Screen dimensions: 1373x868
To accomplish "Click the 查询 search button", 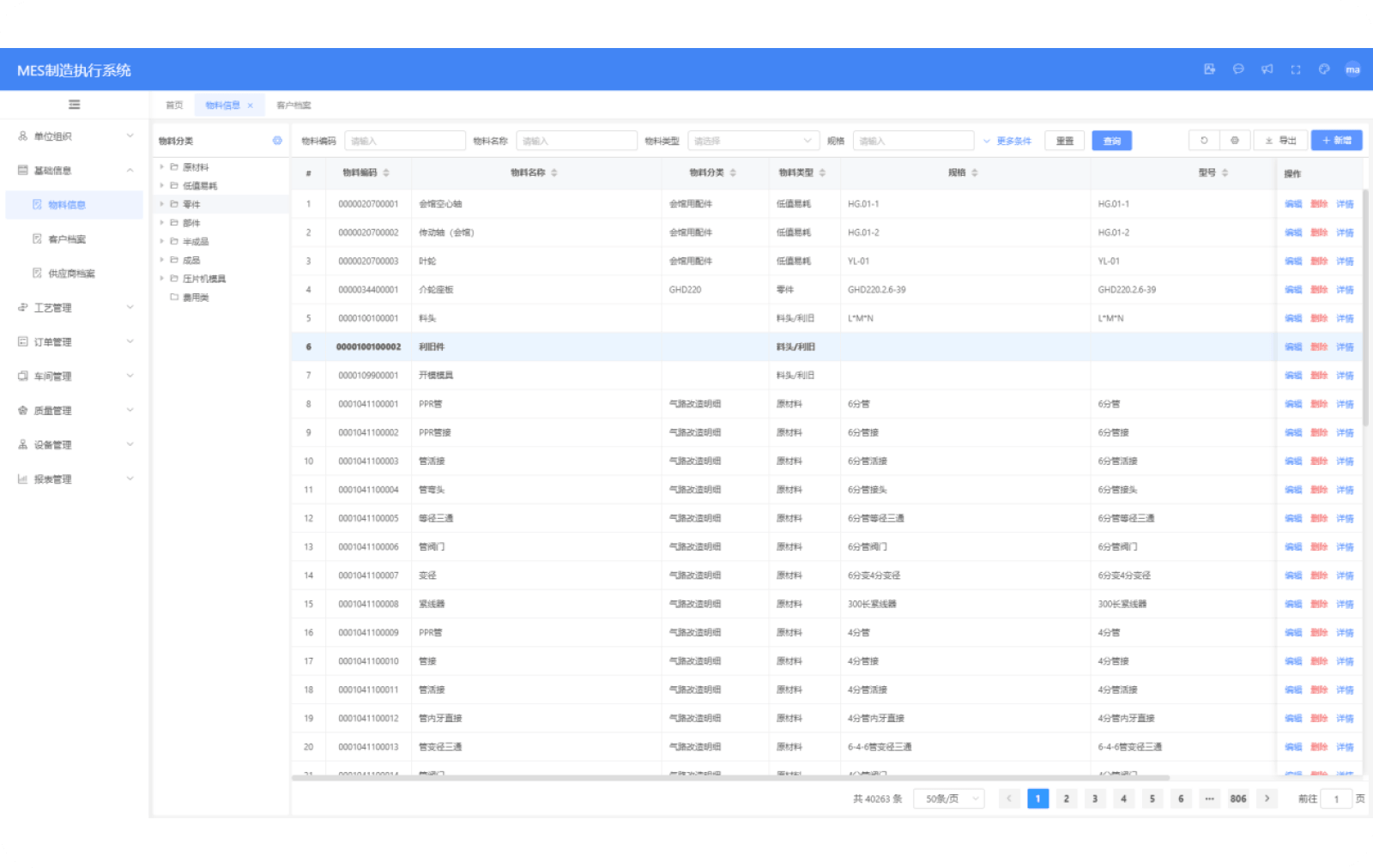I will 1111,141.
